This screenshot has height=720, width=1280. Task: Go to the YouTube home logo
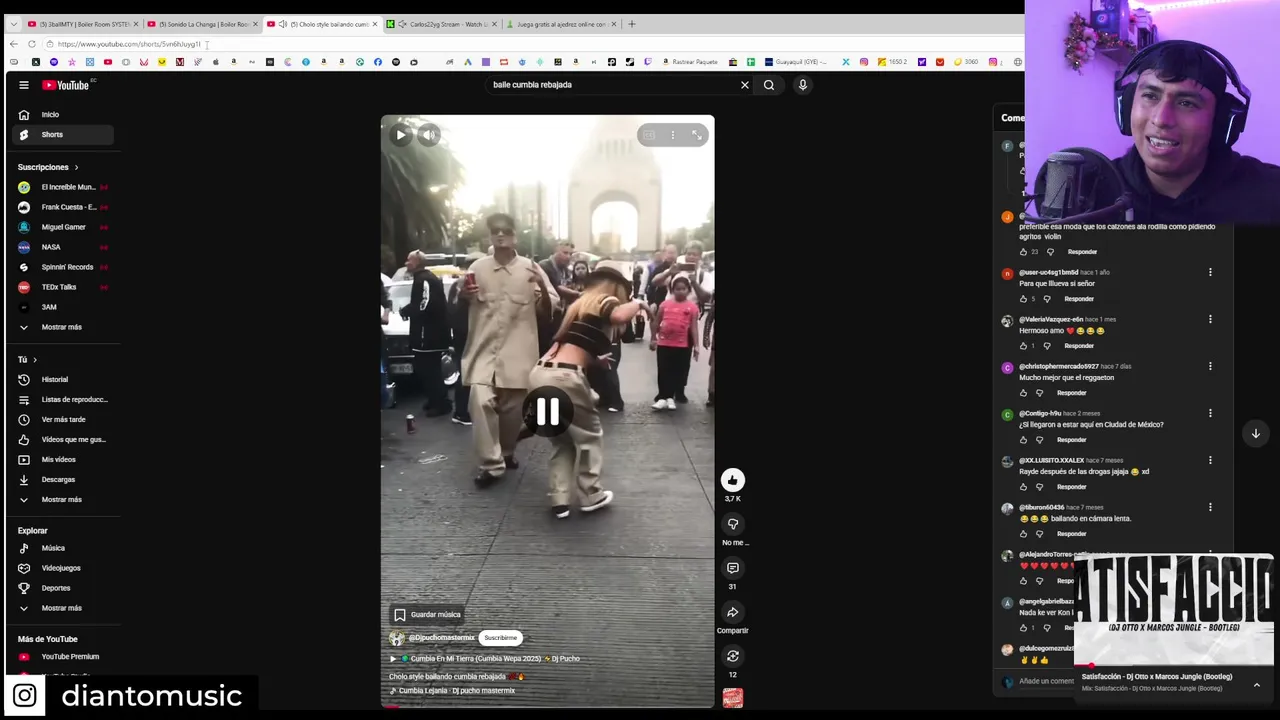pos(65,85)
